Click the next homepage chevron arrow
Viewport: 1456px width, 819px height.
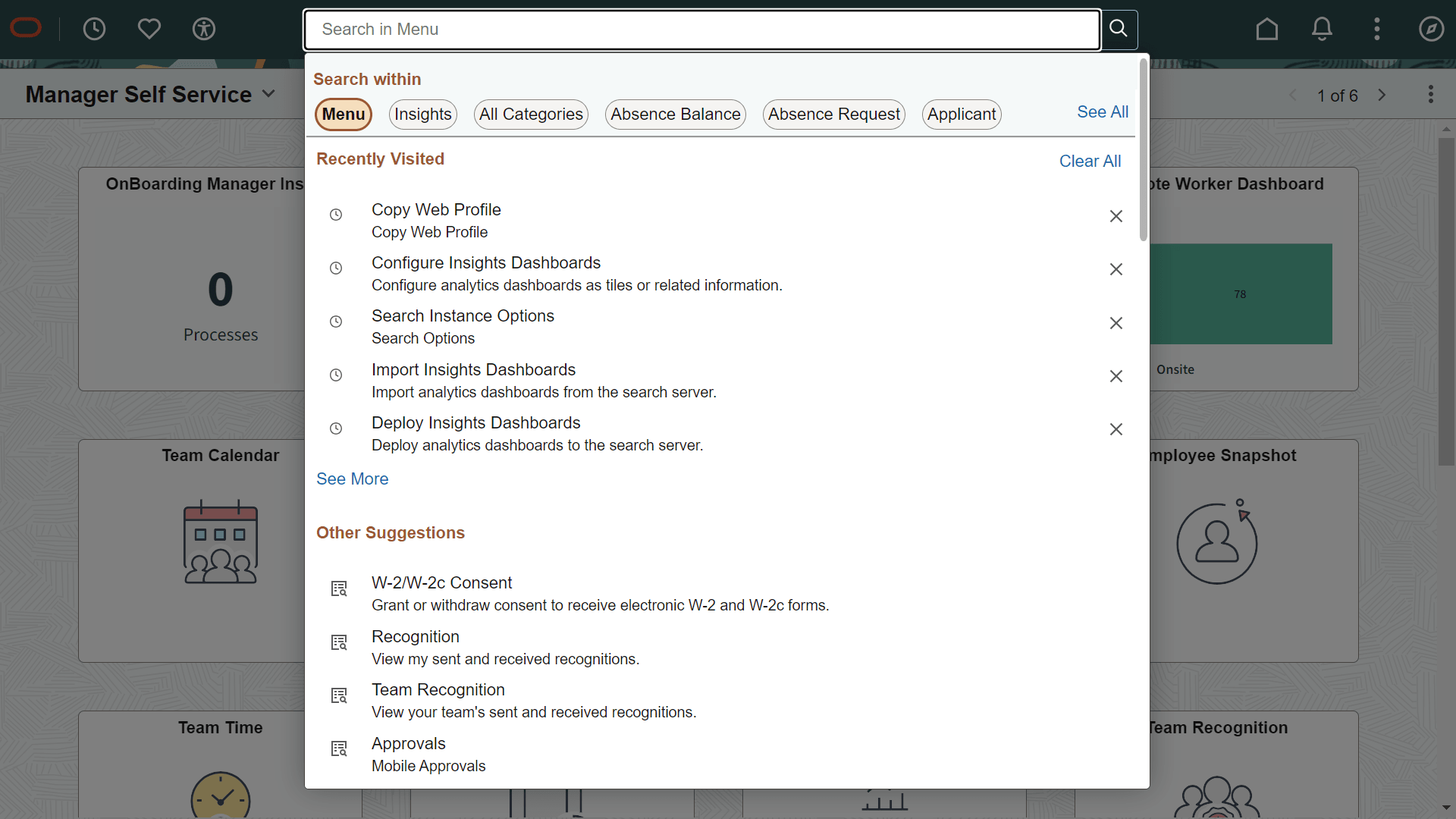(x=1382, y=95)
